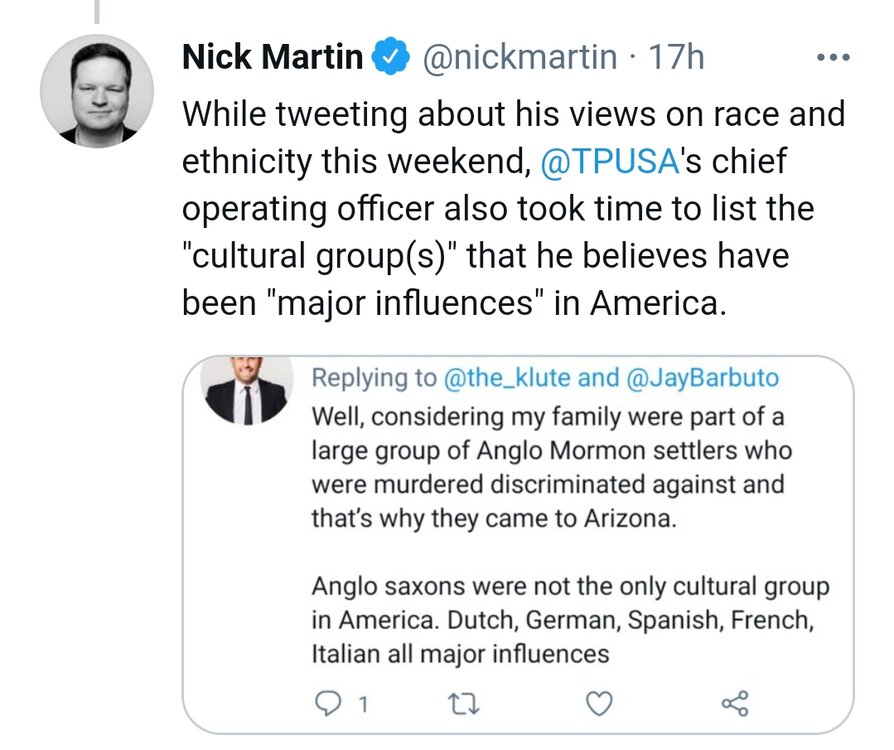The image size is (894, 750).
Task: View the quoted reply author's avatar
Action: click(247, 389)
